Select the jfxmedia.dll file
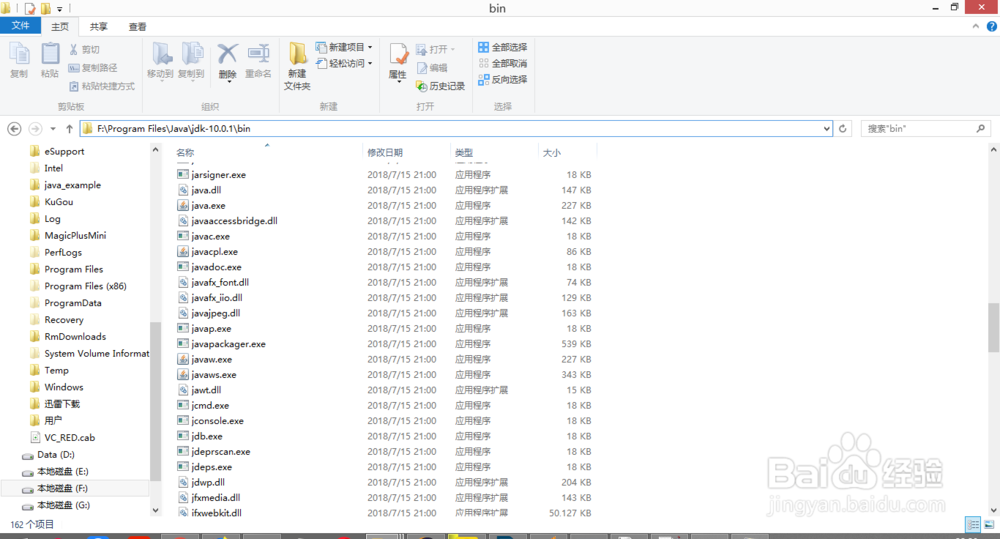Image resolution: width=1000 pixels, height=539 pixels. point(216,498)
